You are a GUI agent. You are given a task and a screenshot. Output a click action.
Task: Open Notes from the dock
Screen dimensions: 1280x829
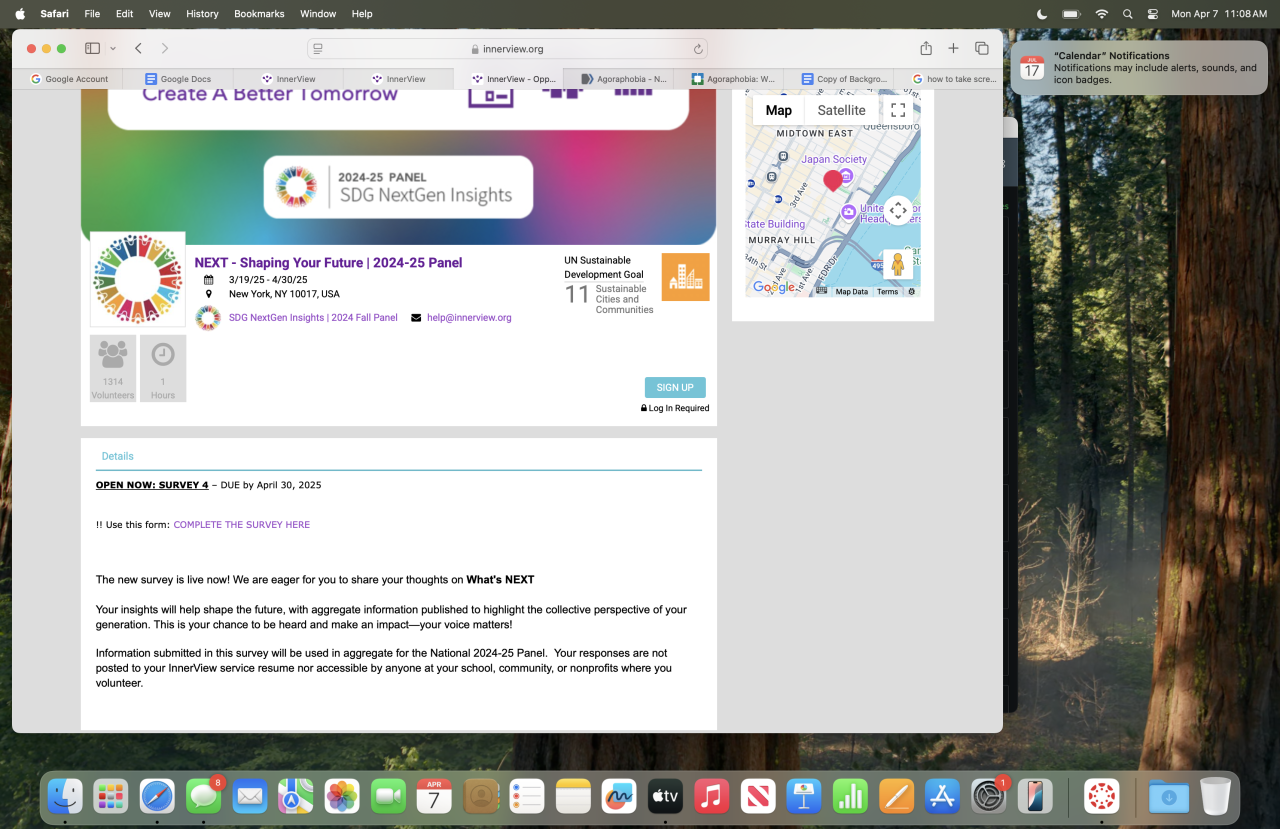574,796
